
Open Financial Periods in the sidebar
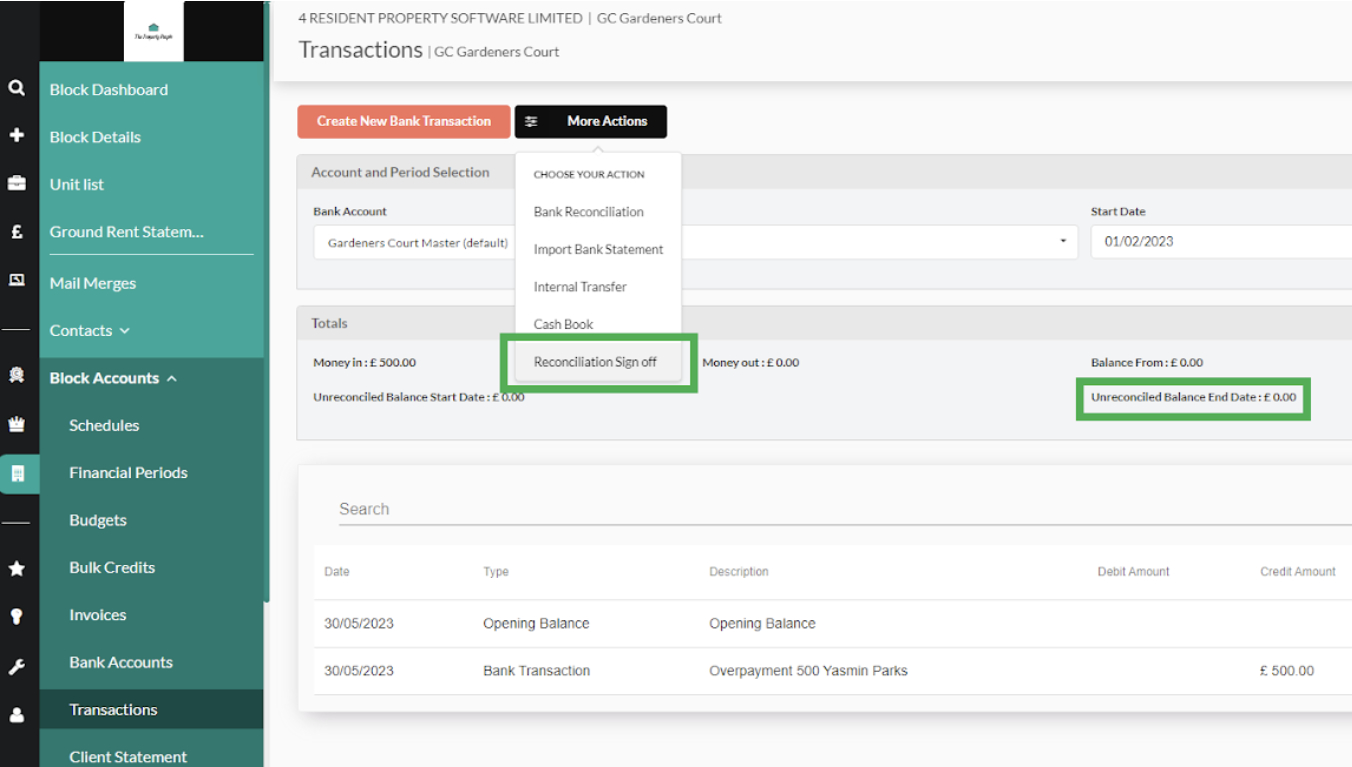point(128,473)
